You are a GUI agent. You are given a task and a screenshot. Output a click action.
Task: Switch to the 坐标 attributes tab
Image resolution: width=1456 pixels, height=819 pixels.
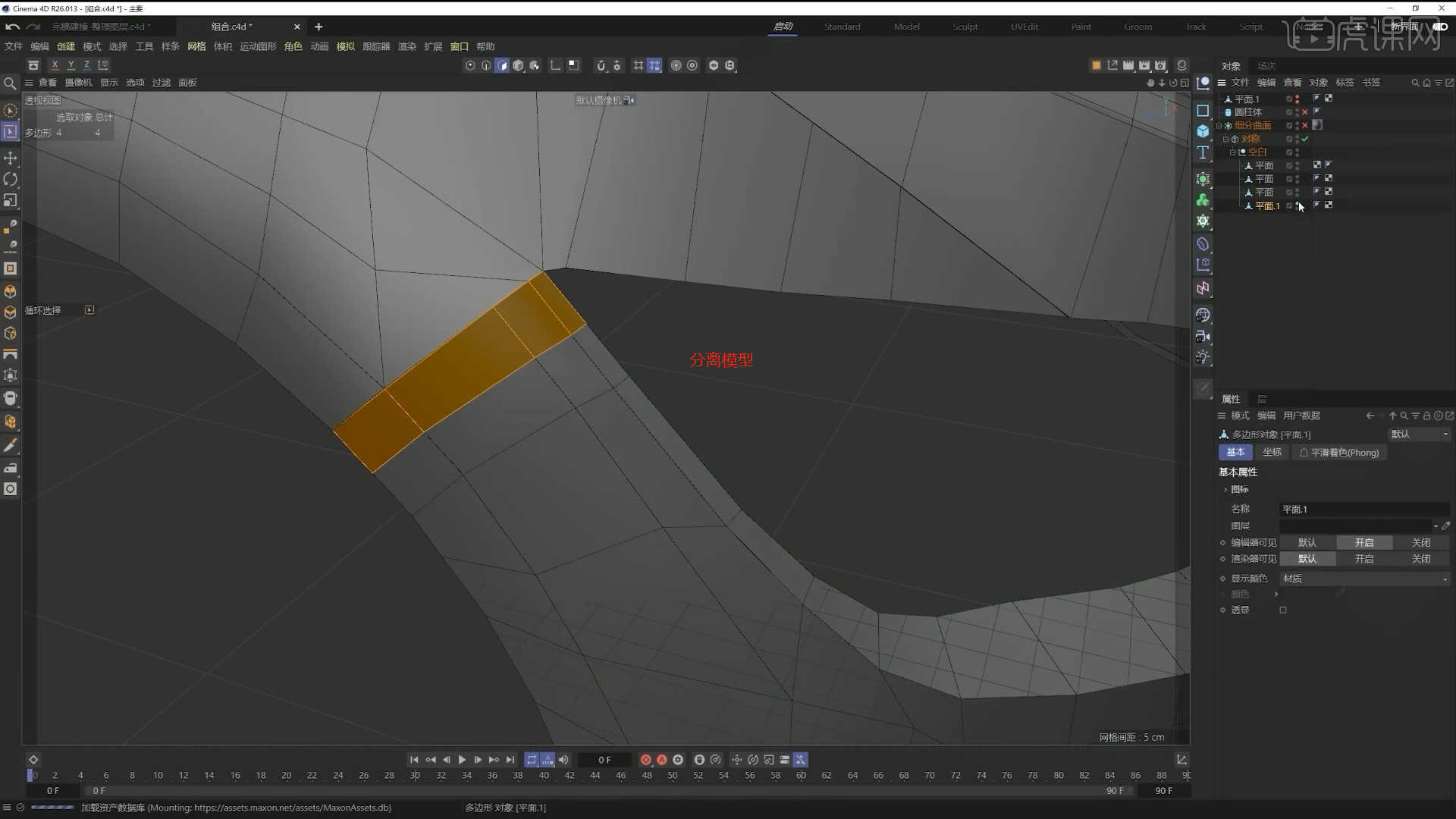[1272, 453]
